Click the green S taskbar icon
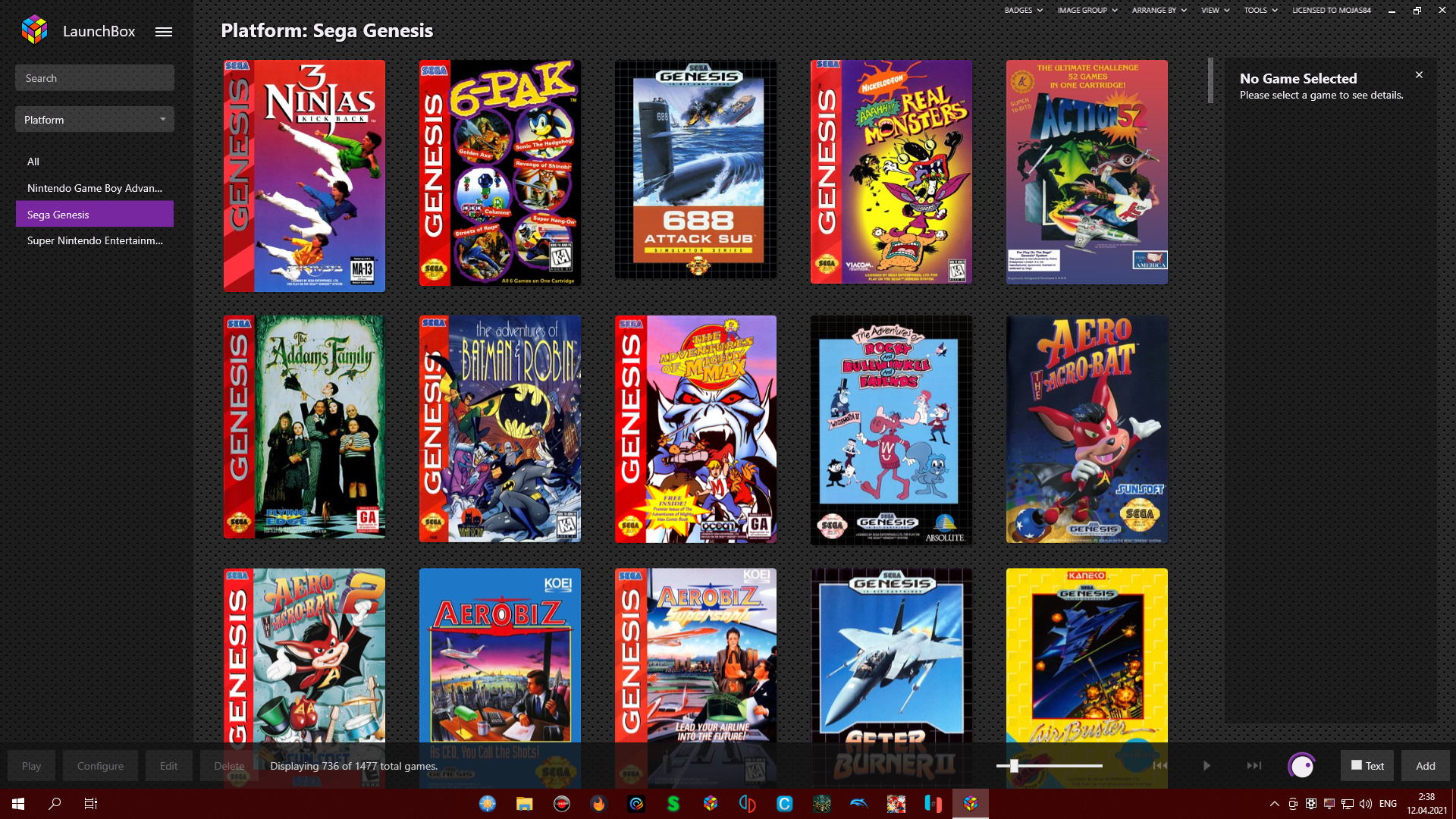 pos(673,804)
